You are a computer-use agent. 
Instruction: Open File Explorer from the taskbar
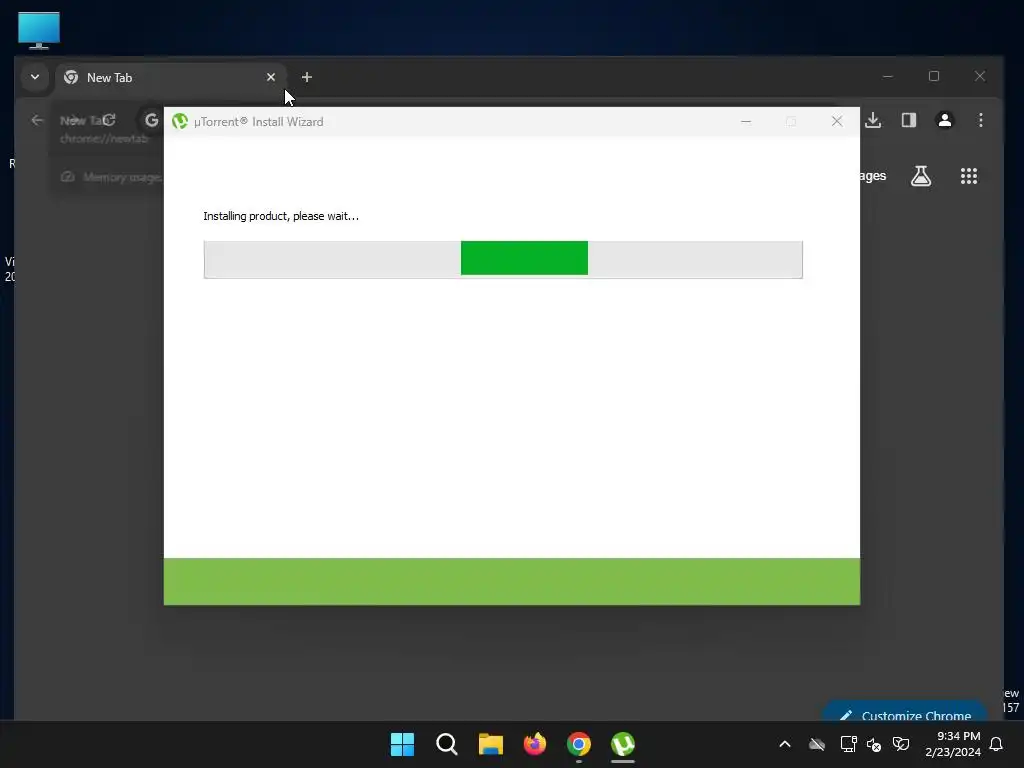490,744
